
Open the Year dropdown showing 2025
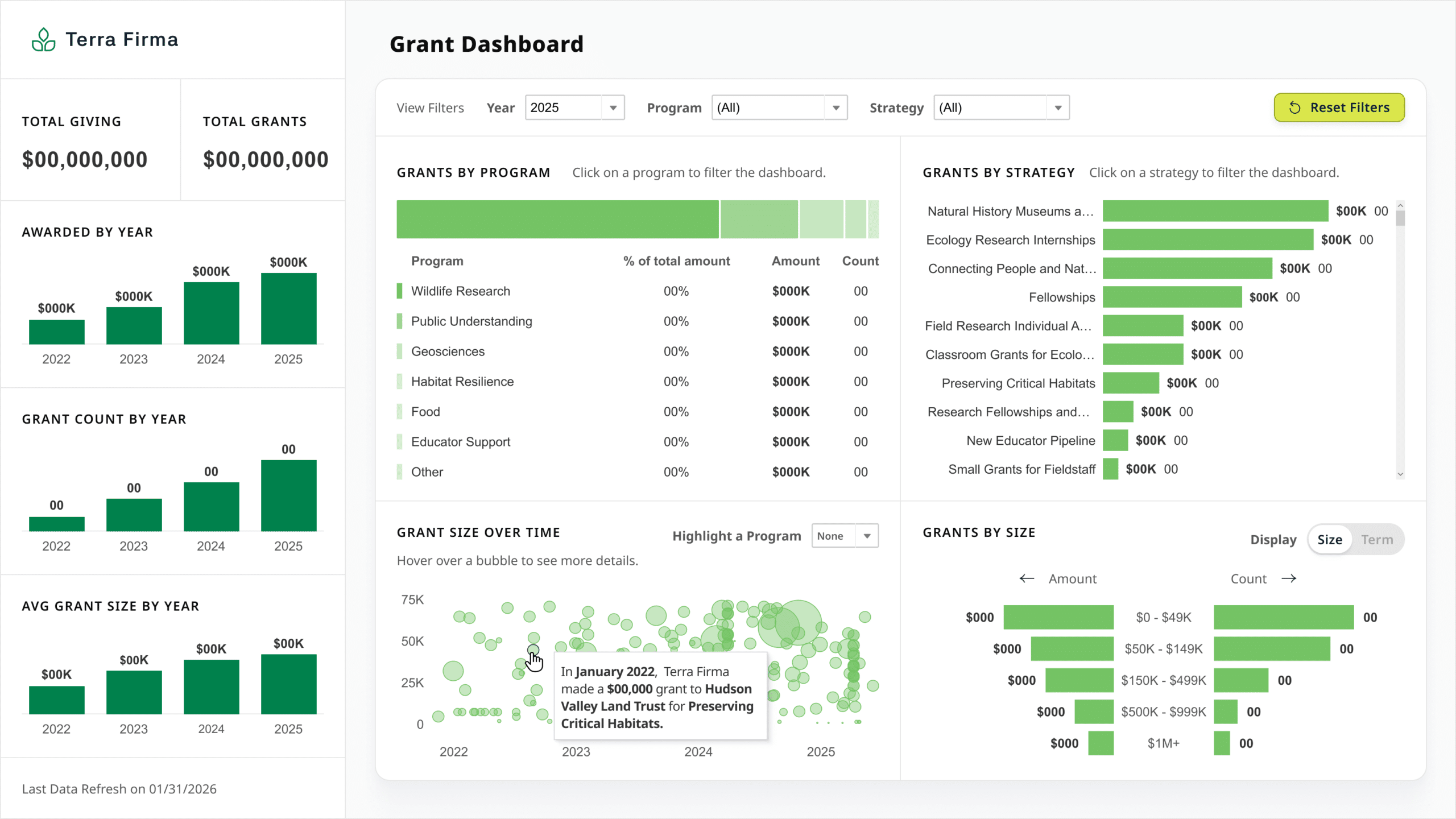(x=574, y=107)
